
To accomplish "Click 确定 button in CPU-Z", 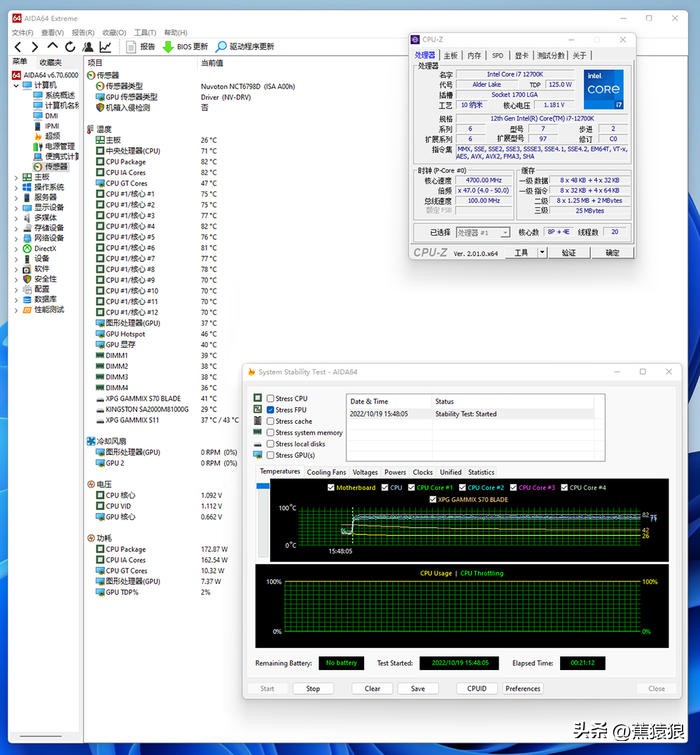I will click(x=612, y=252).
